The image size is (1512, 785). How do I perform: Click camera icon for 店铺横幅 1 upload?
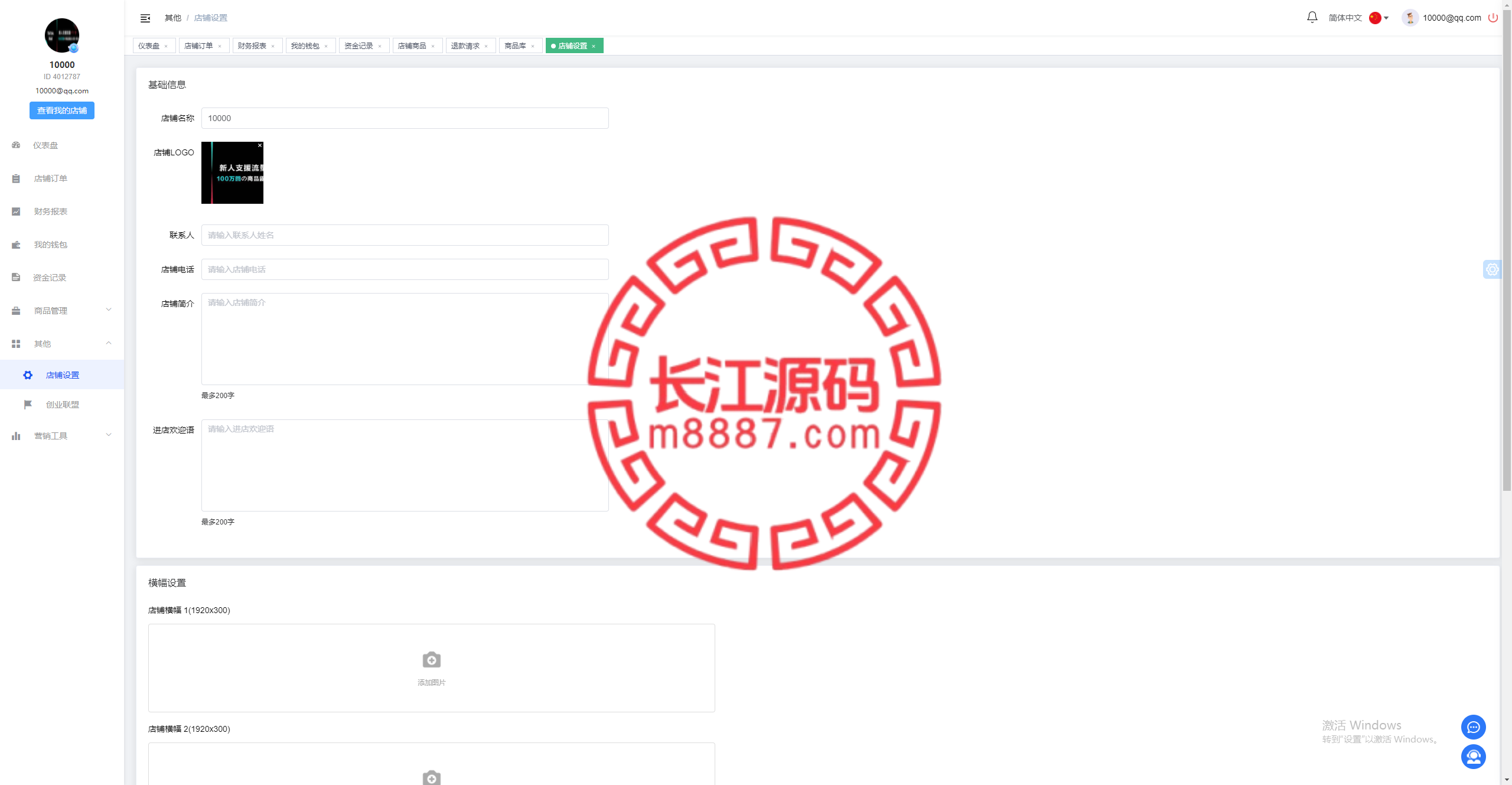coord(432,659)
